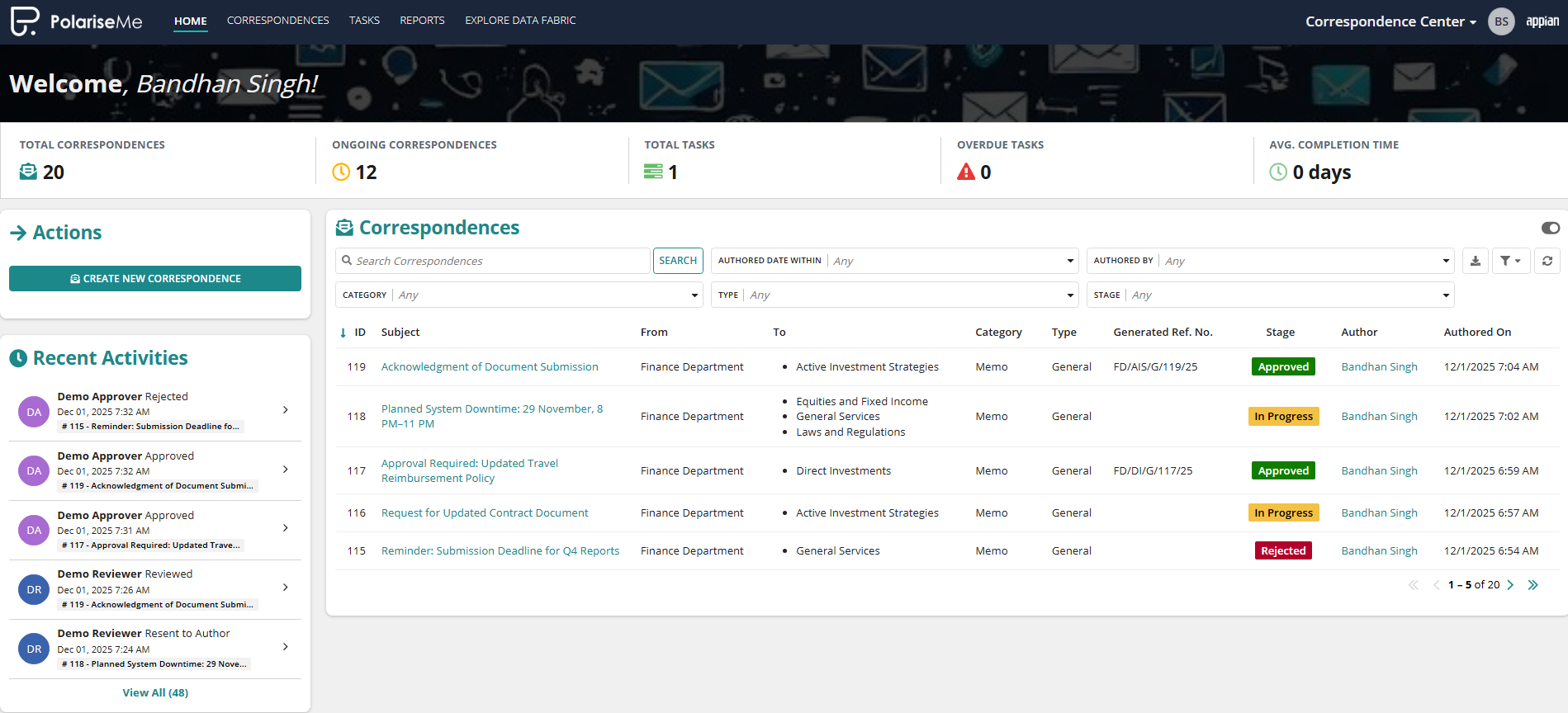Click the export download icon

(x=1476, y=261)
